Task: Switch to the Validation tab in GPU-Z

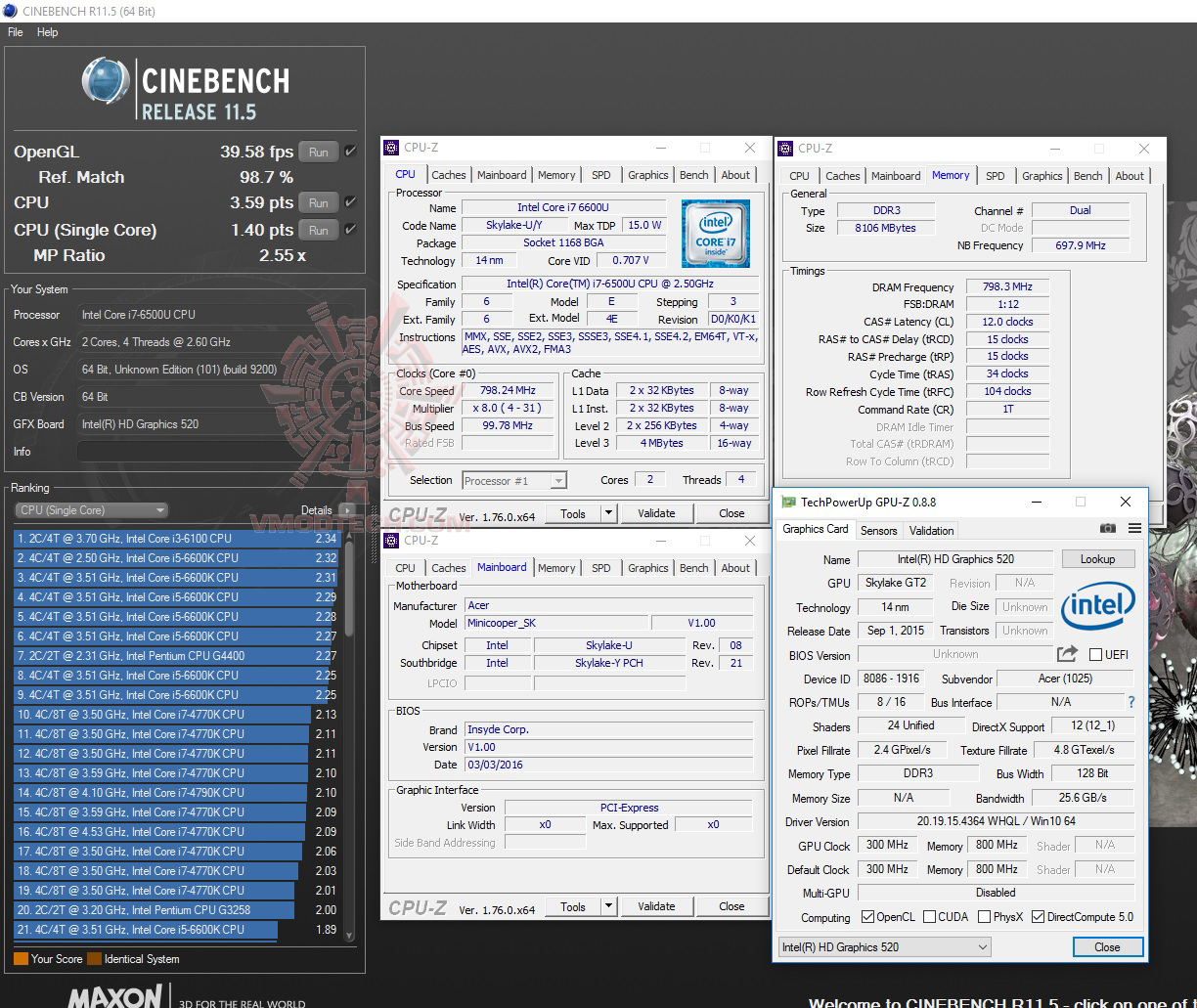Action: click(x=931, y=531)
